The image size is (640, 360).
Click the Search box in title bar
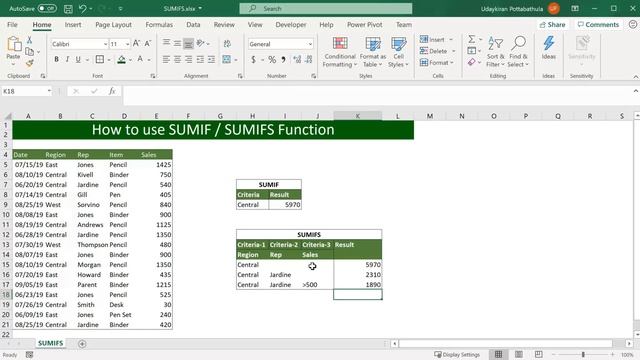326,9
